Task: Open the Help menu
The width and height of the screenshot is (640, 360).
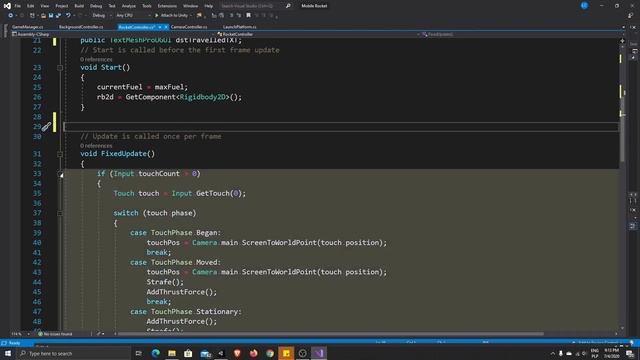Action: [209, 6]
